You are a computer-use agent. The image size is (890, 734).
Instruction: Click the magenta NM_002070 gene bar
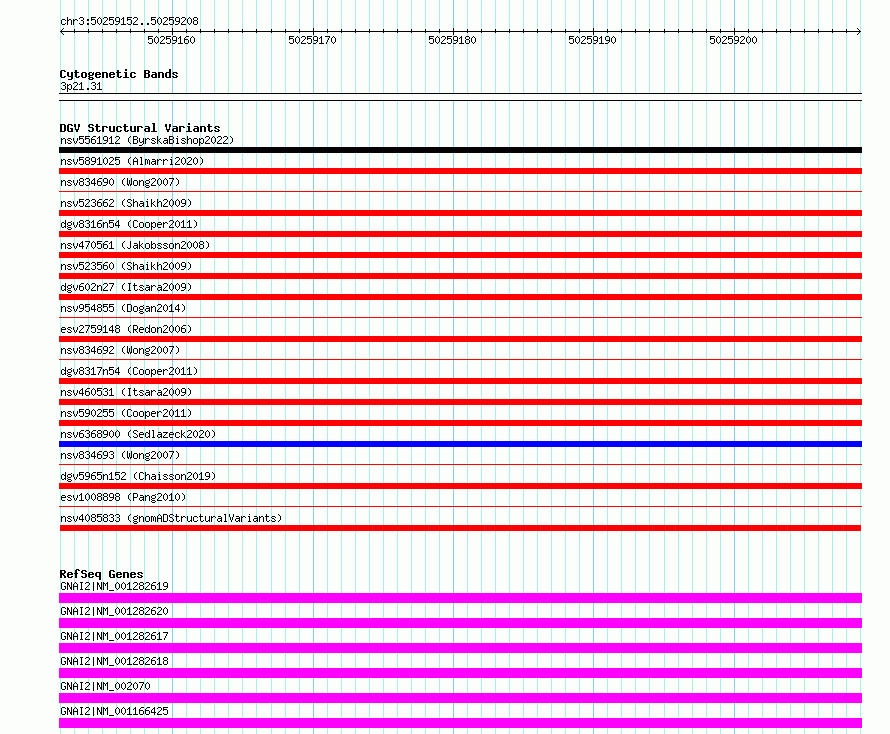(460, 698)
